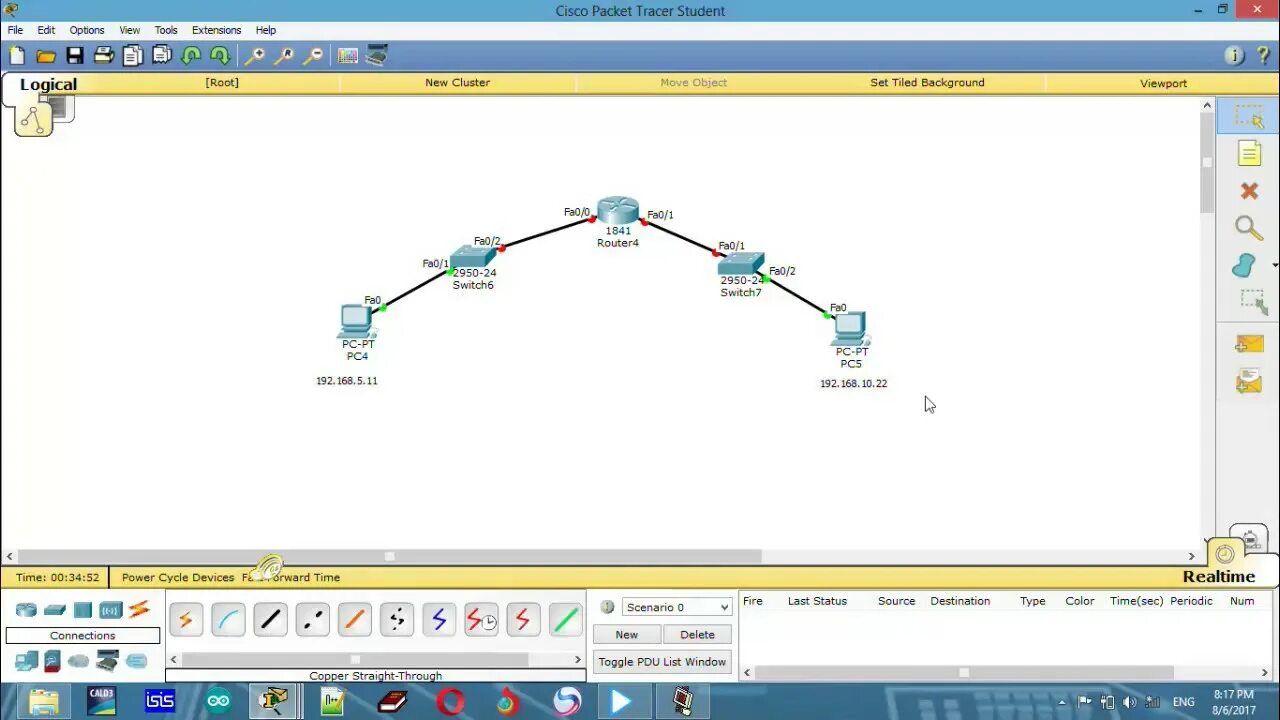Reset the workspace zoom
The width and height of the screenshot is (1280, 720).
(284, 56)
